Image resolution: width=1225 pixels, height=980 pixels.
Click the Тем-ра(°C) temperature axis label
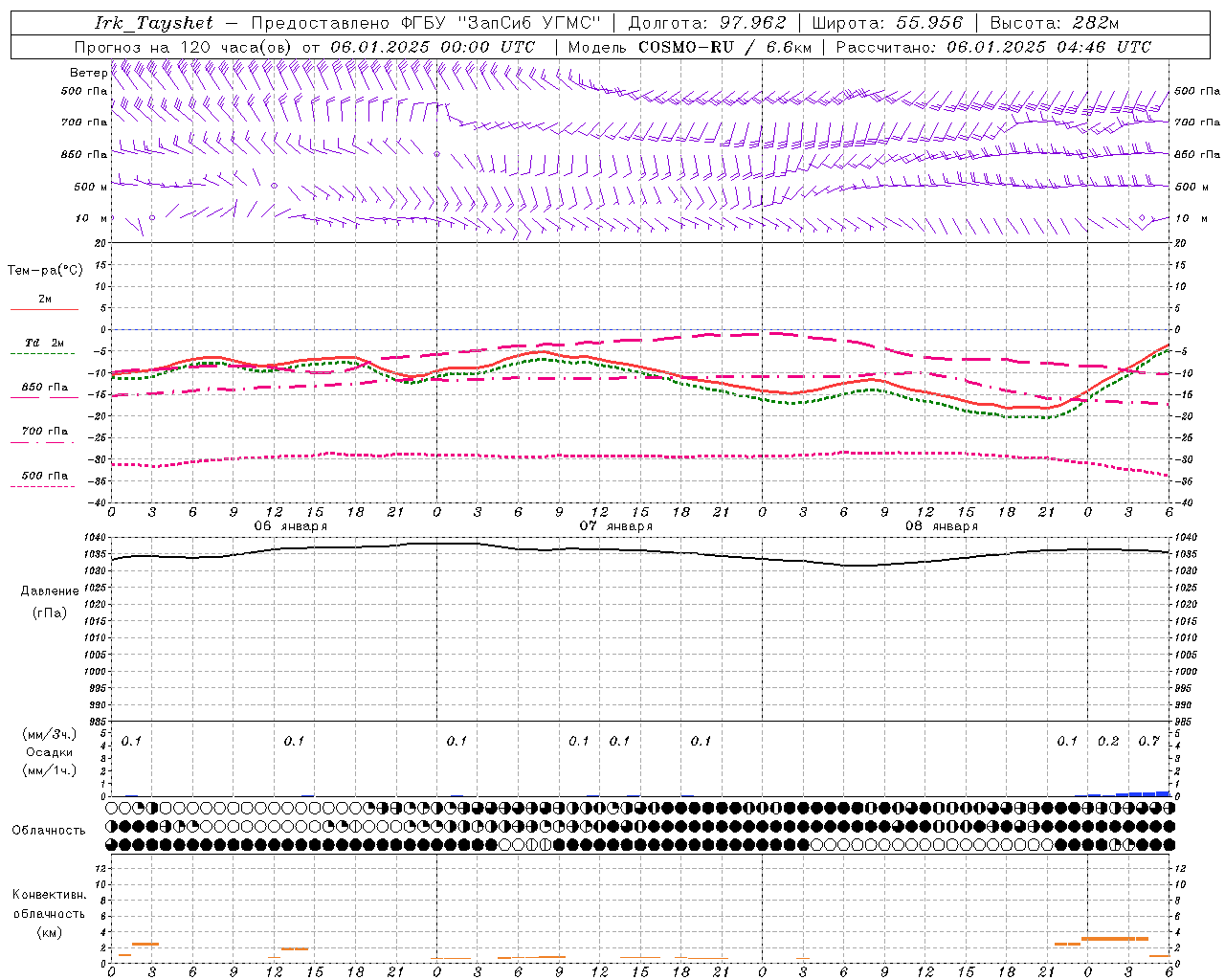pos(45,271)
